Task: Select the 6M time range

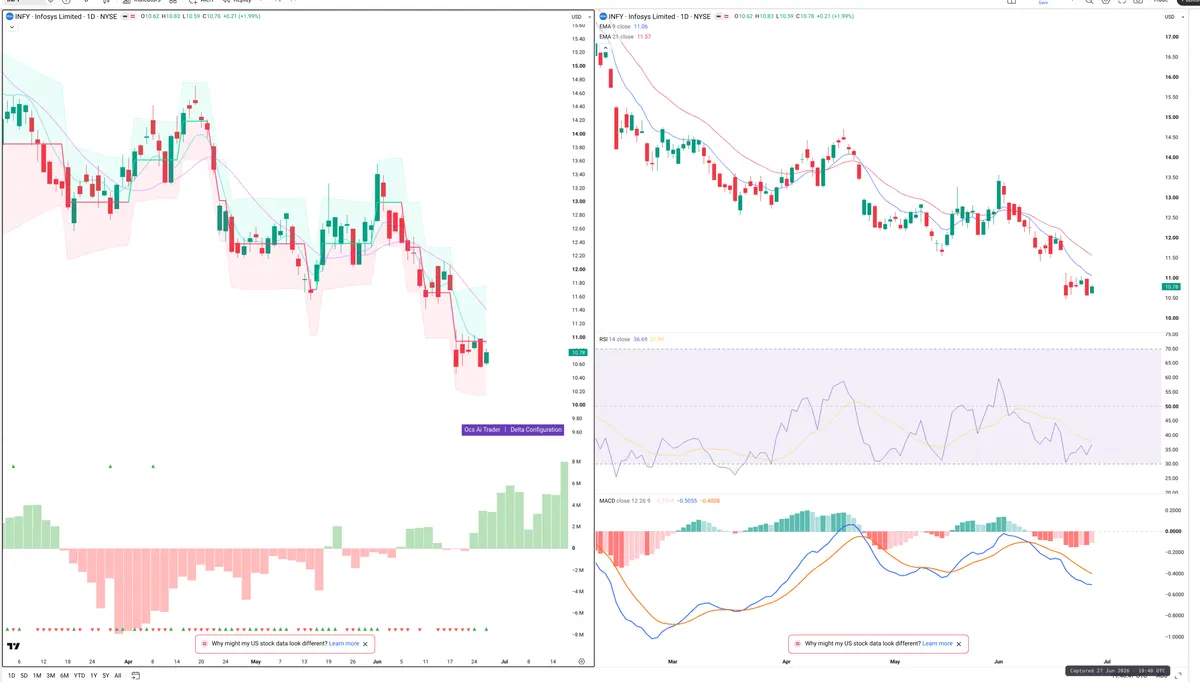Action: pos(64,676)
